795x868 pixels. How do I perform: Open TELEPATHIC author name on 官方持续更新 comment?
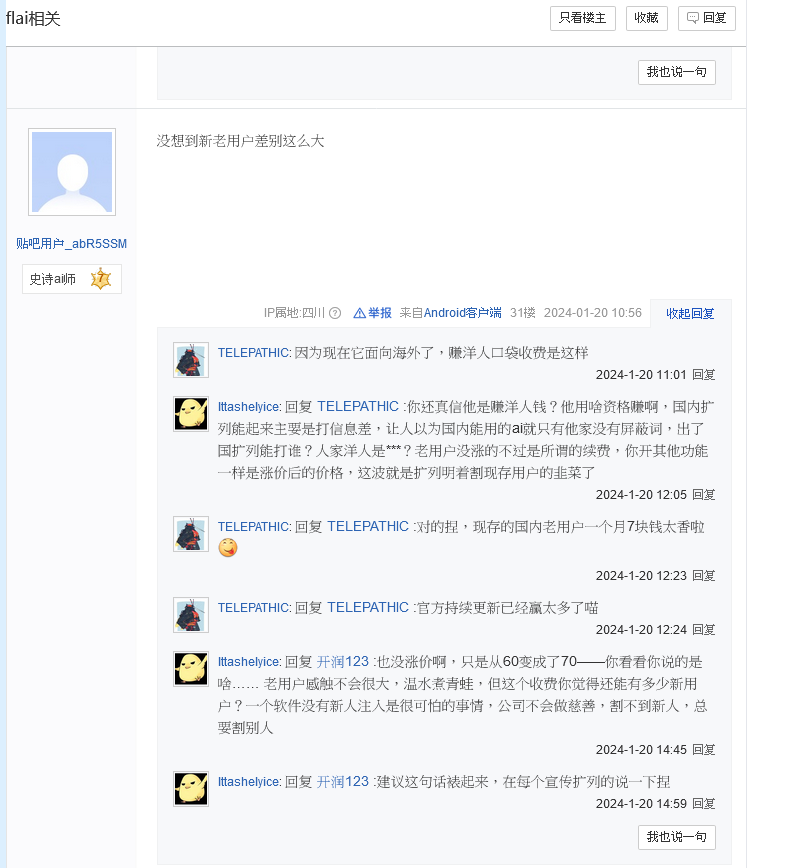tap(254, 608)
